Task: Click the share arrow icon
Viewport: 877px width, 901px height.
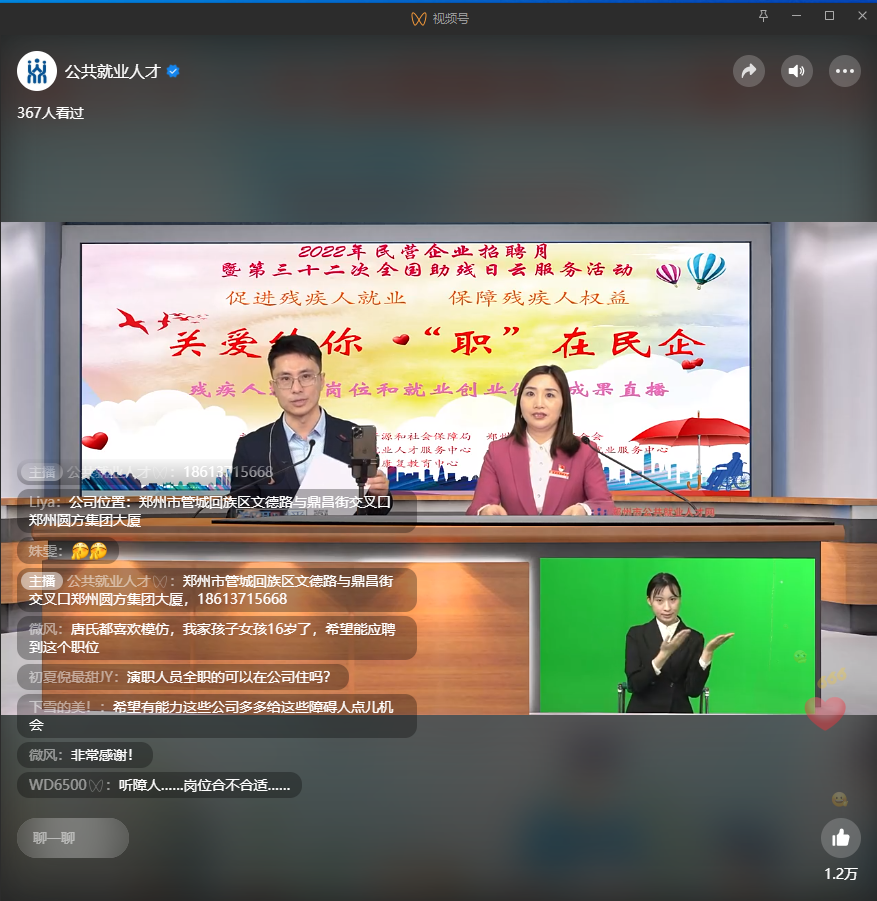Action: click(748, 71)
